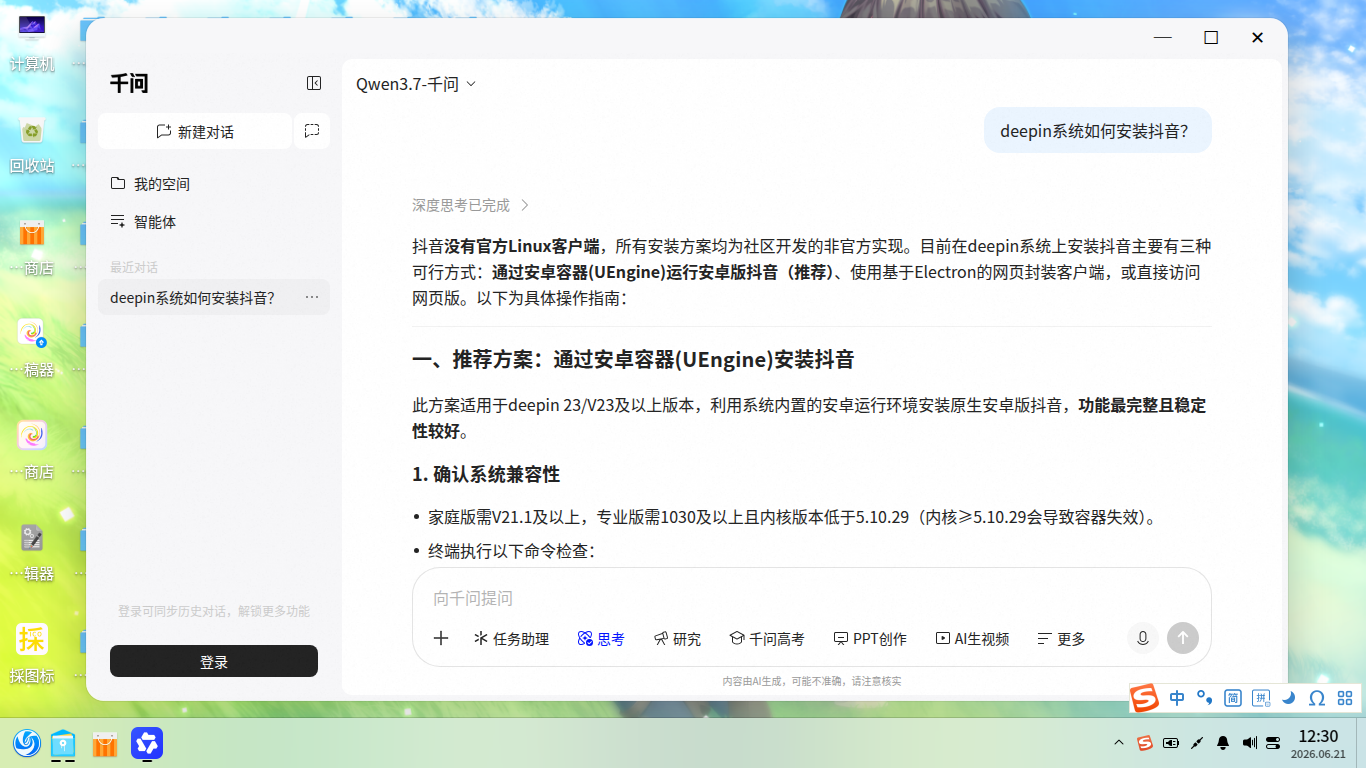Click the send arrow button
Viewport: 1366px width, 768px height.
click(1183, 638)
